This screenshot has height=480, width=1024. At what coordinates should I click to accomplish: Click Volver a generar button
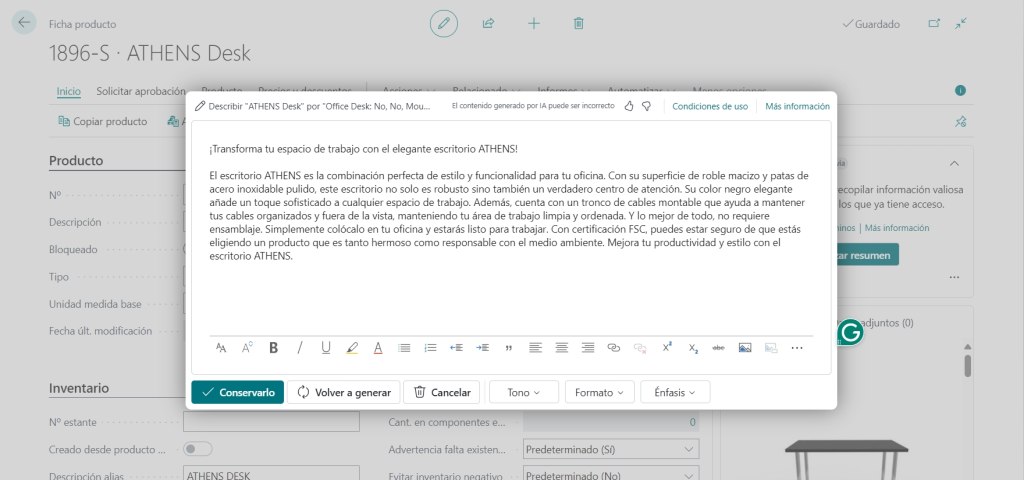pyautogui.click(x=344, y=392)
